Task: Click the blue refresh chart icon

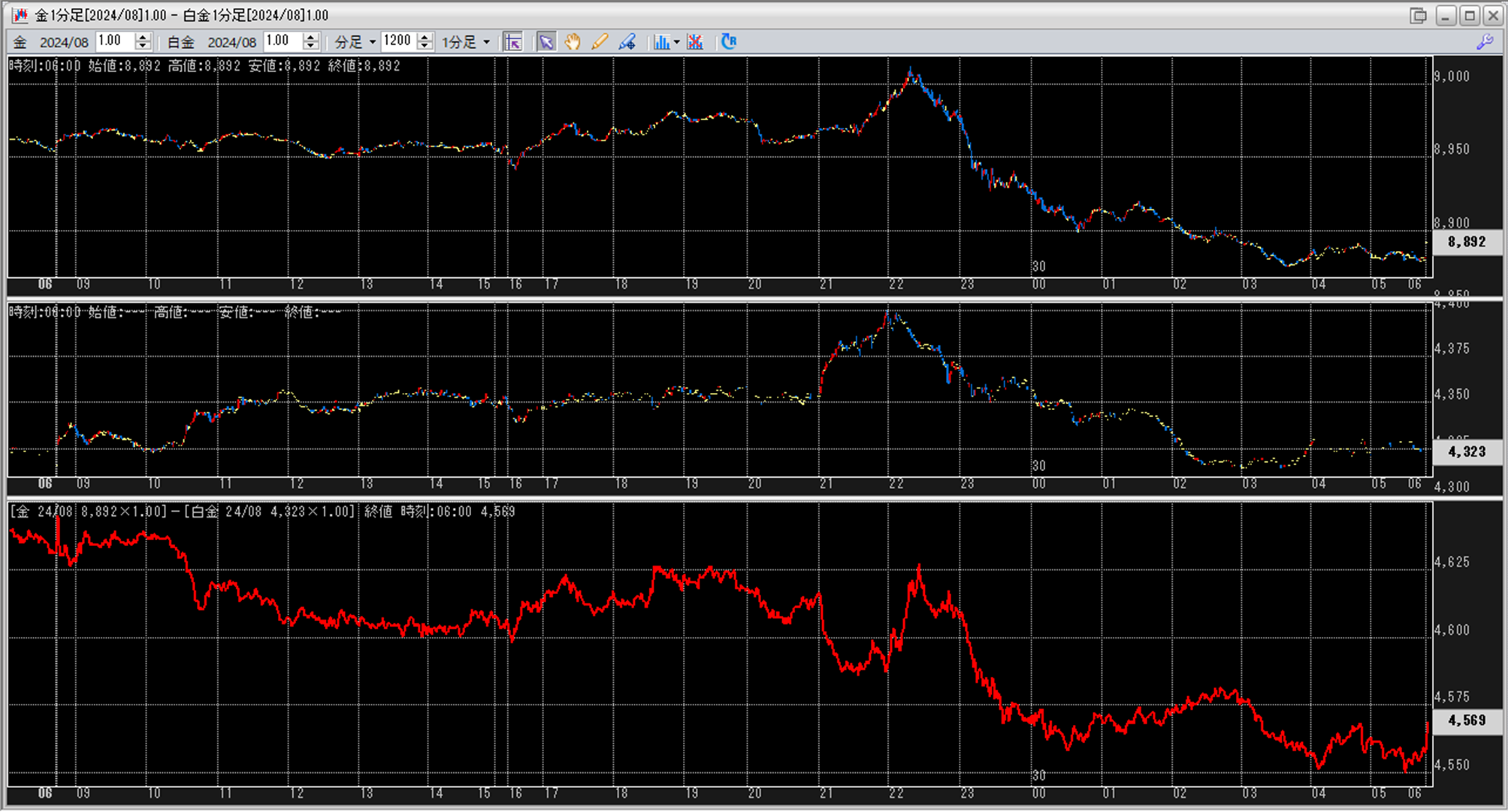Action: tap(729, 42)
